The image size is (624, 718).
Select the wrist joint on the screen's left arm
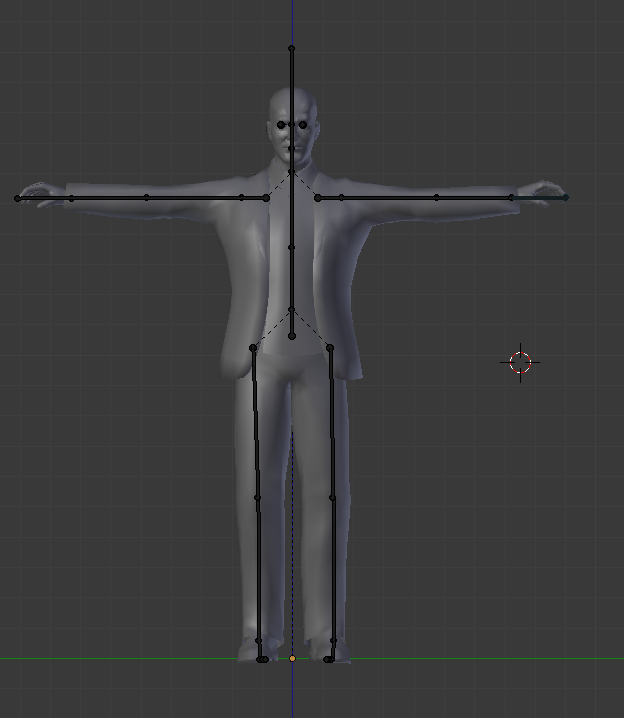(x=71, y=198)
